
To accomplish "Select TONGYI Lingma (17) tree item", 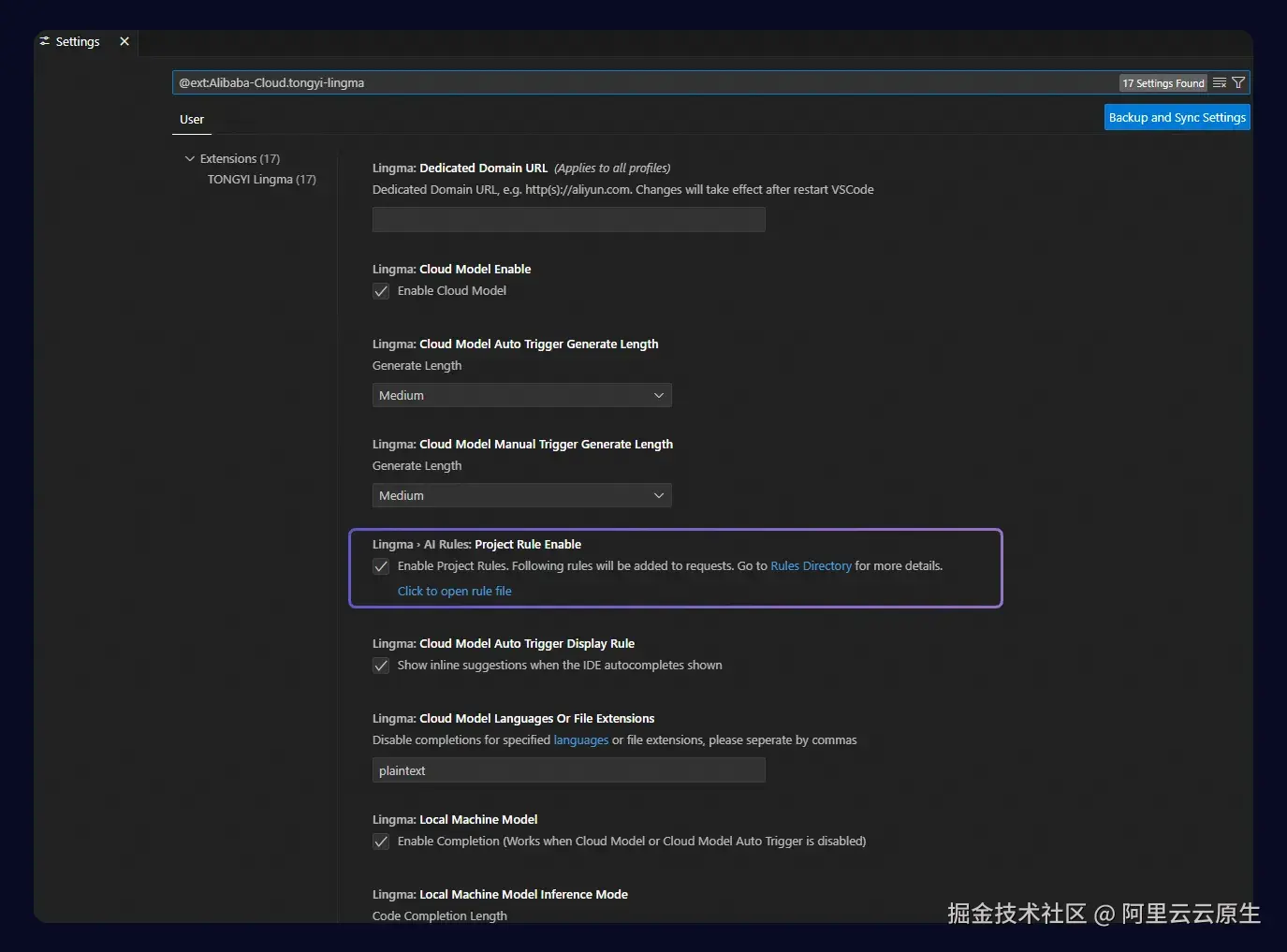I will [x=262, y=180].
